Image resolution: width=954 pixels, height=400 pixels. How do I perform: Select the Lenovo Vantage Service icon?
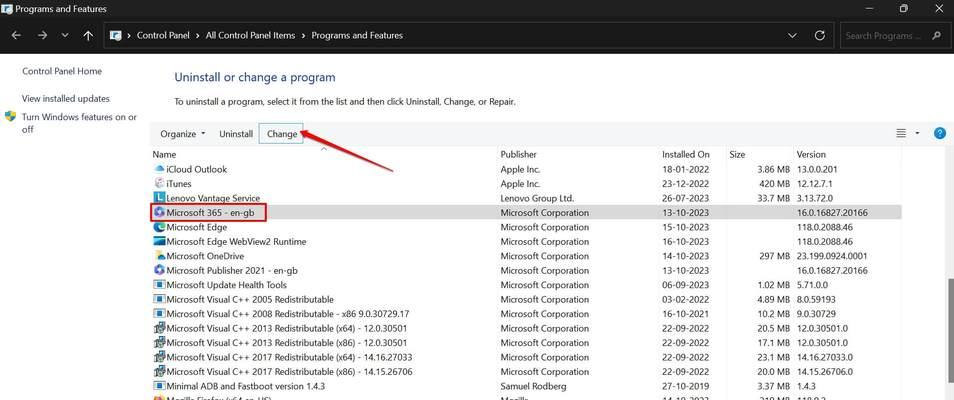(x=159, y=198)
